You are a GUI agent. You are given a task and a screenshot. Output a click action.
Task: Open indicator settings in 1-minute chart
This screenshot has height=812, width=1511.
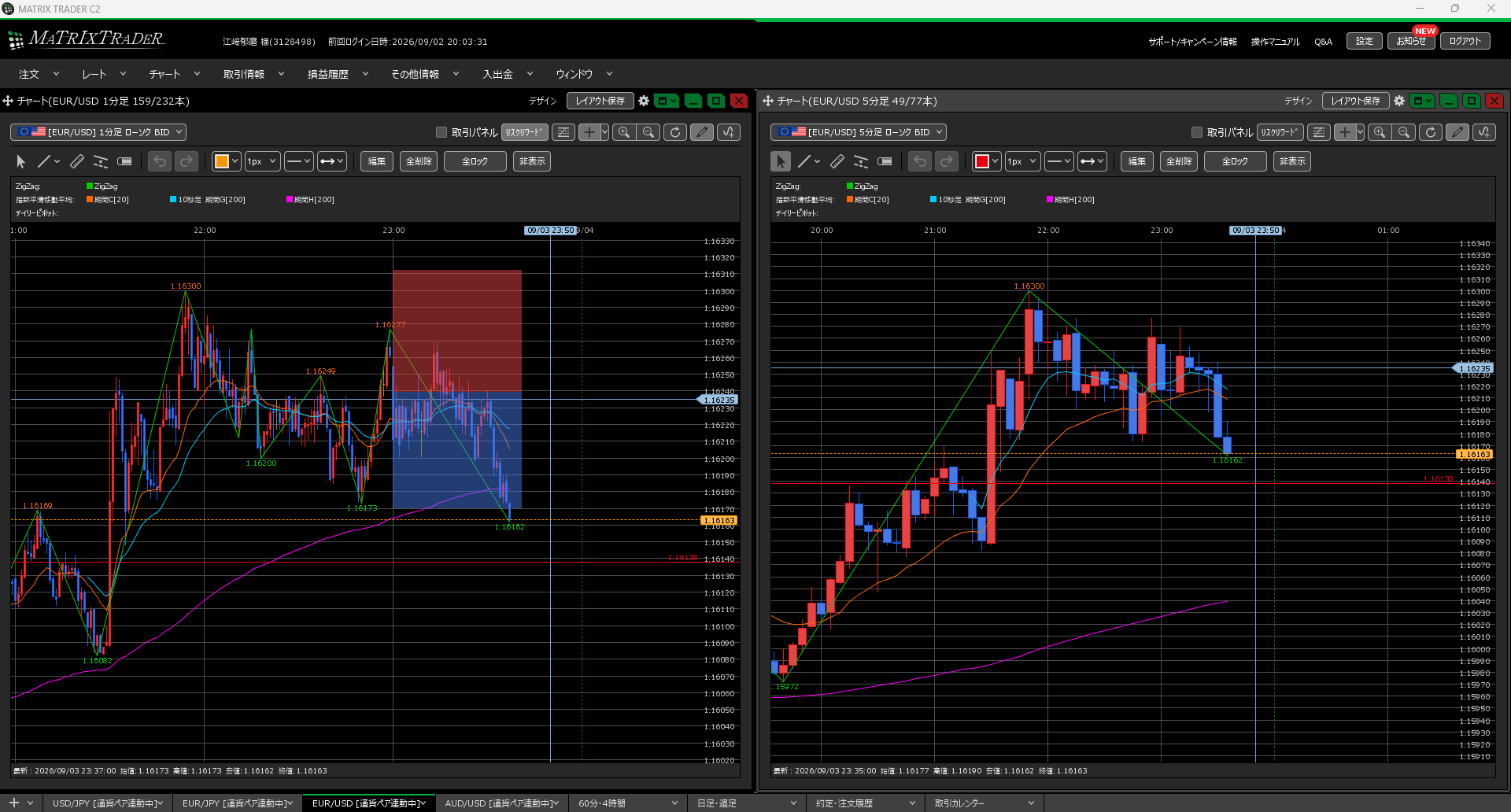[x=729, y=132]
